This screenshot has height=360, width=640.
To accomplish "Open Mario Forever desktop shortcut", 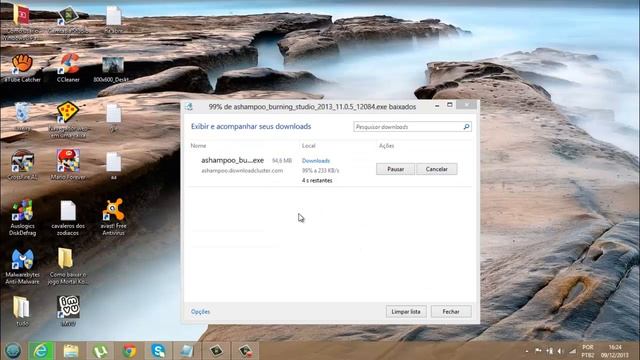I will tap(68, 164).
